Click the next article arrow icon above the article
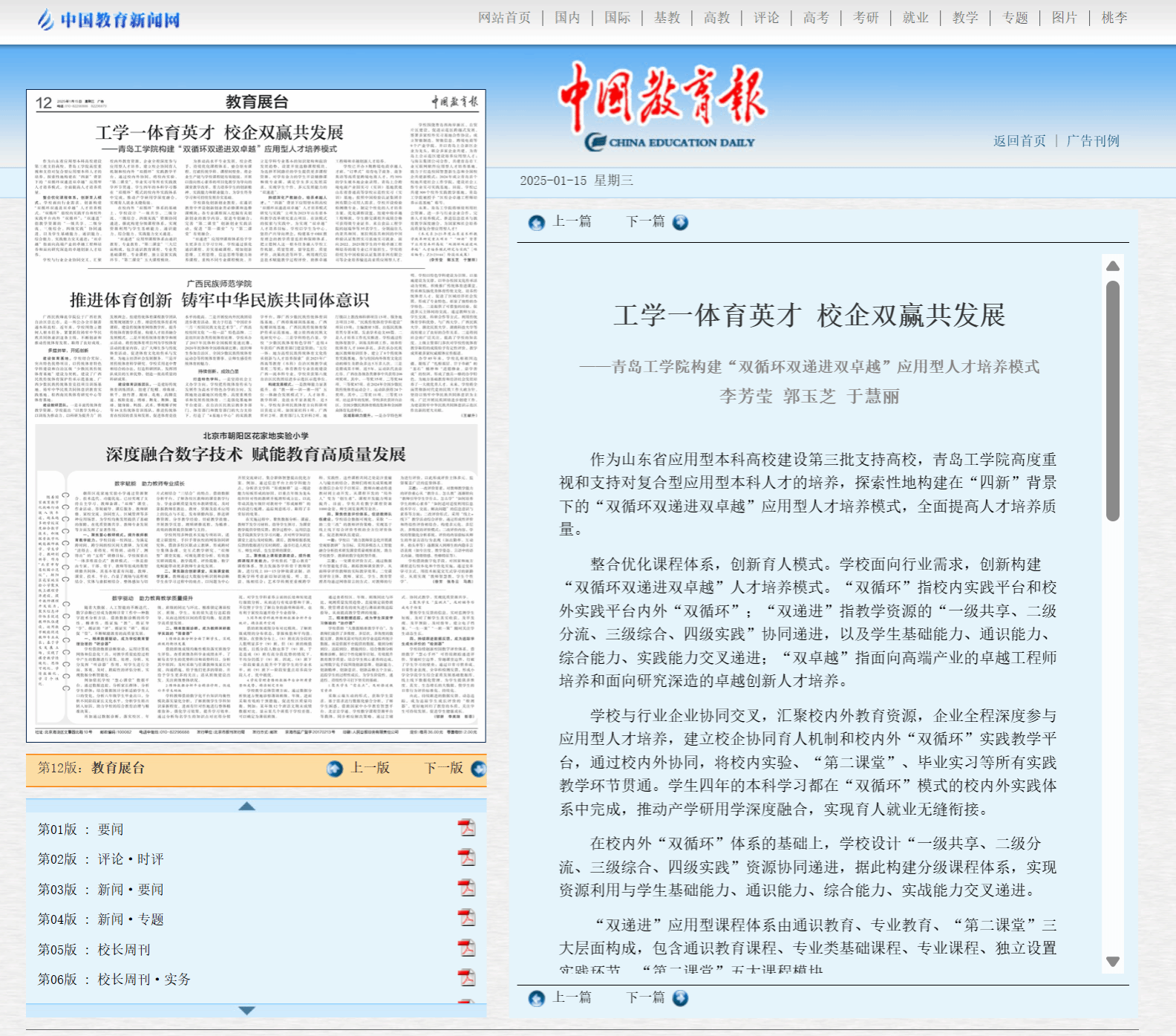 680,223
